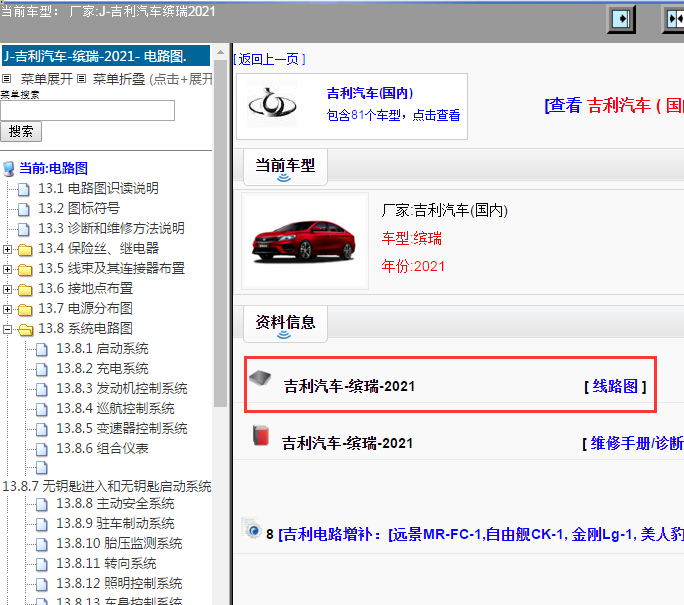
Task: Expand the 13.5 线束及其连接器布置 node
Action: tap(7, 270)
